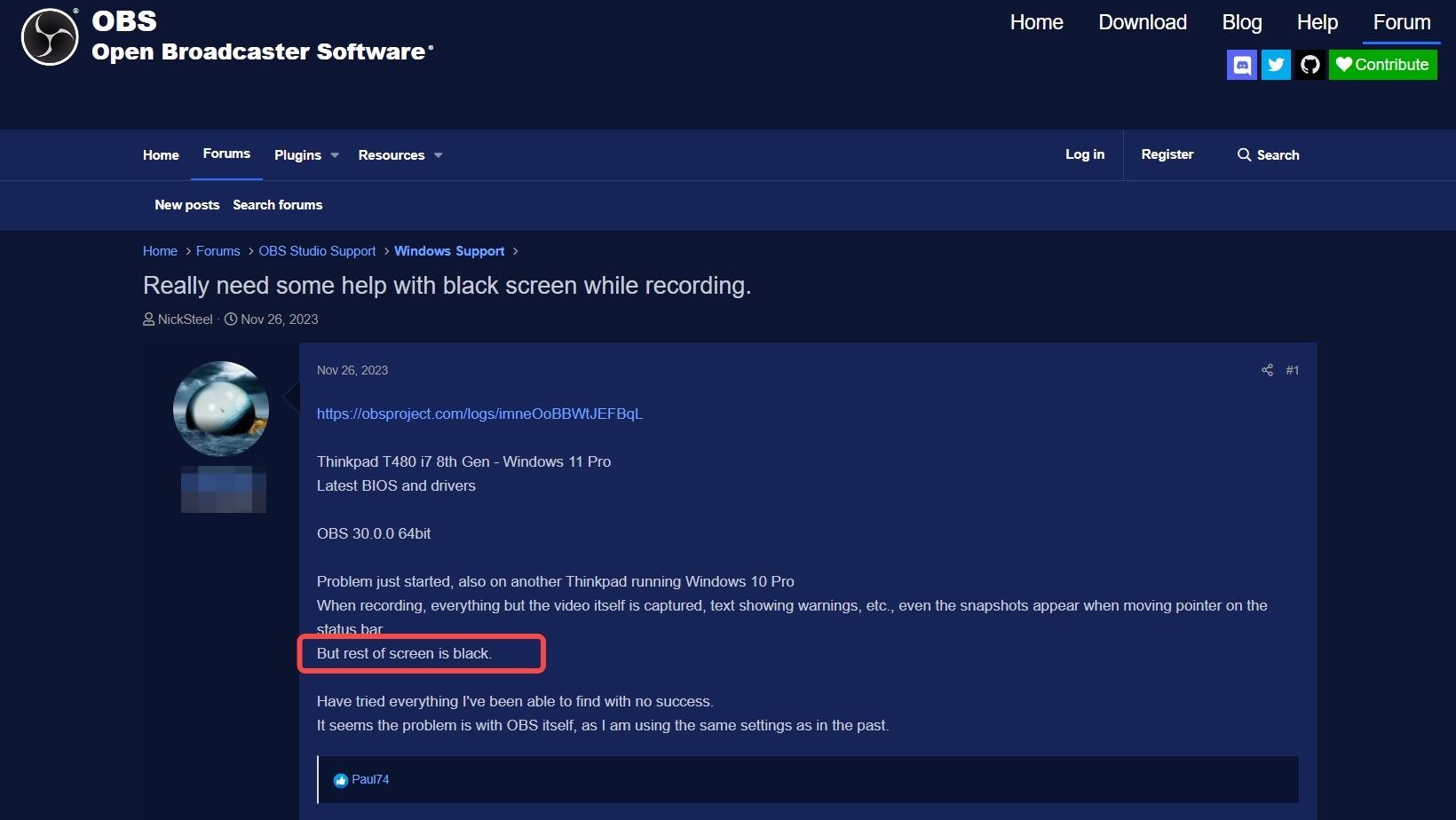Image resolution: width=1456 pixels, height=820 pixels.
Task: Click the thread date Nov 26, 2023 under title
Action: click(280, 319)
